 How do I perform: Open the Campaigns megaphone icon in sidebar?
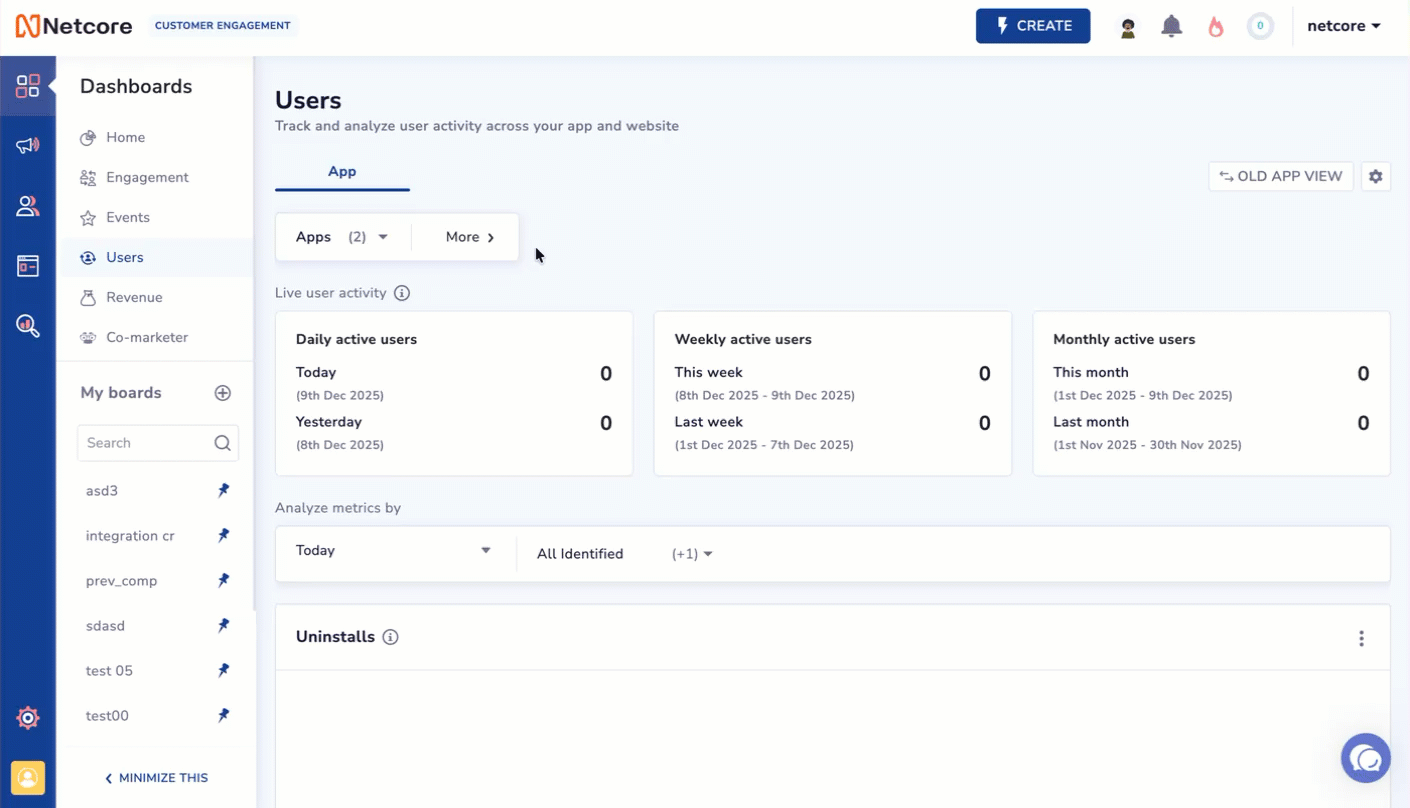[28, 145]
